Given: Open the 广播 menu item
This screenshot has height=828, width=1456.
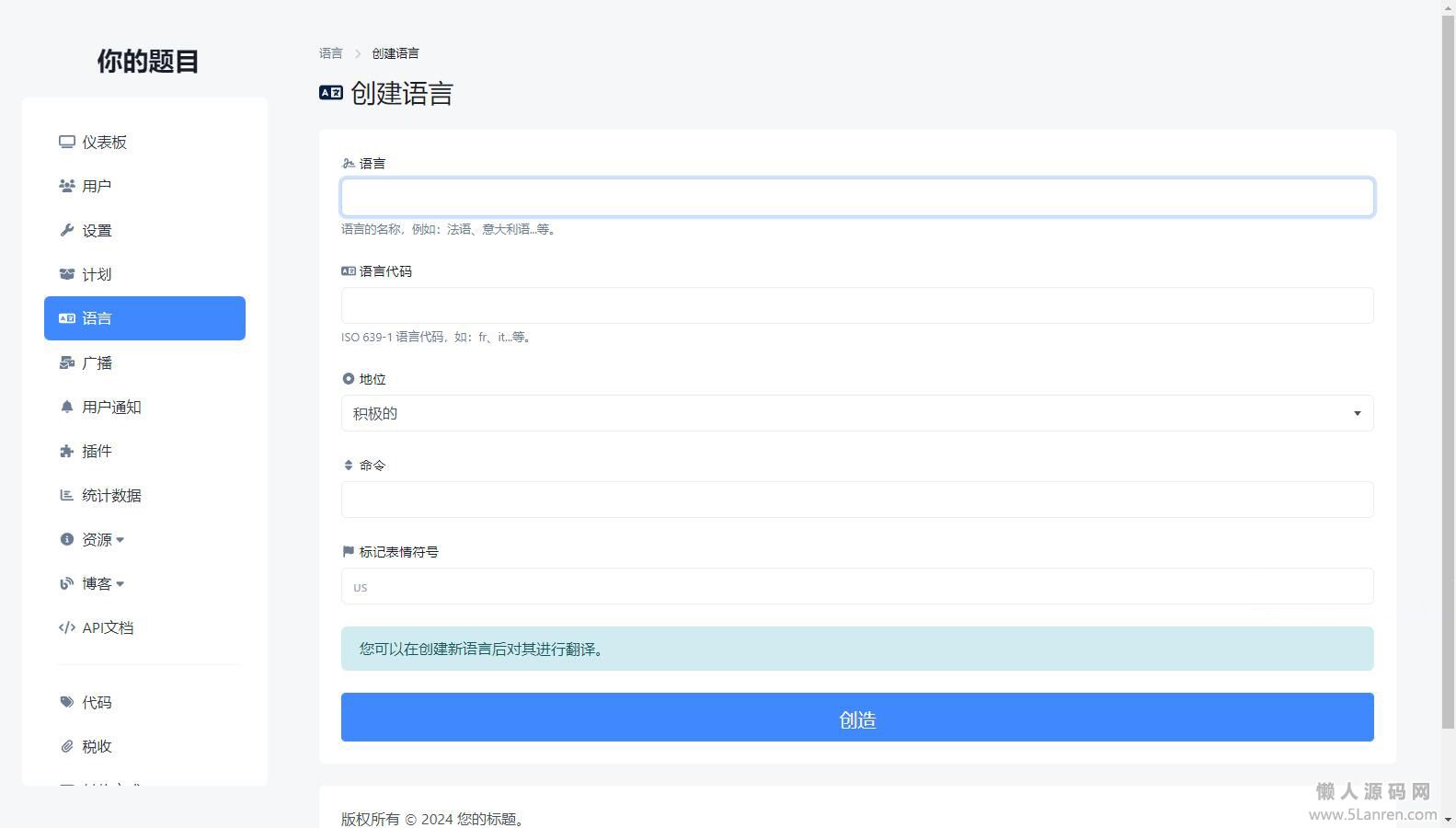Looking at the screenshot, I should point(97,362).
